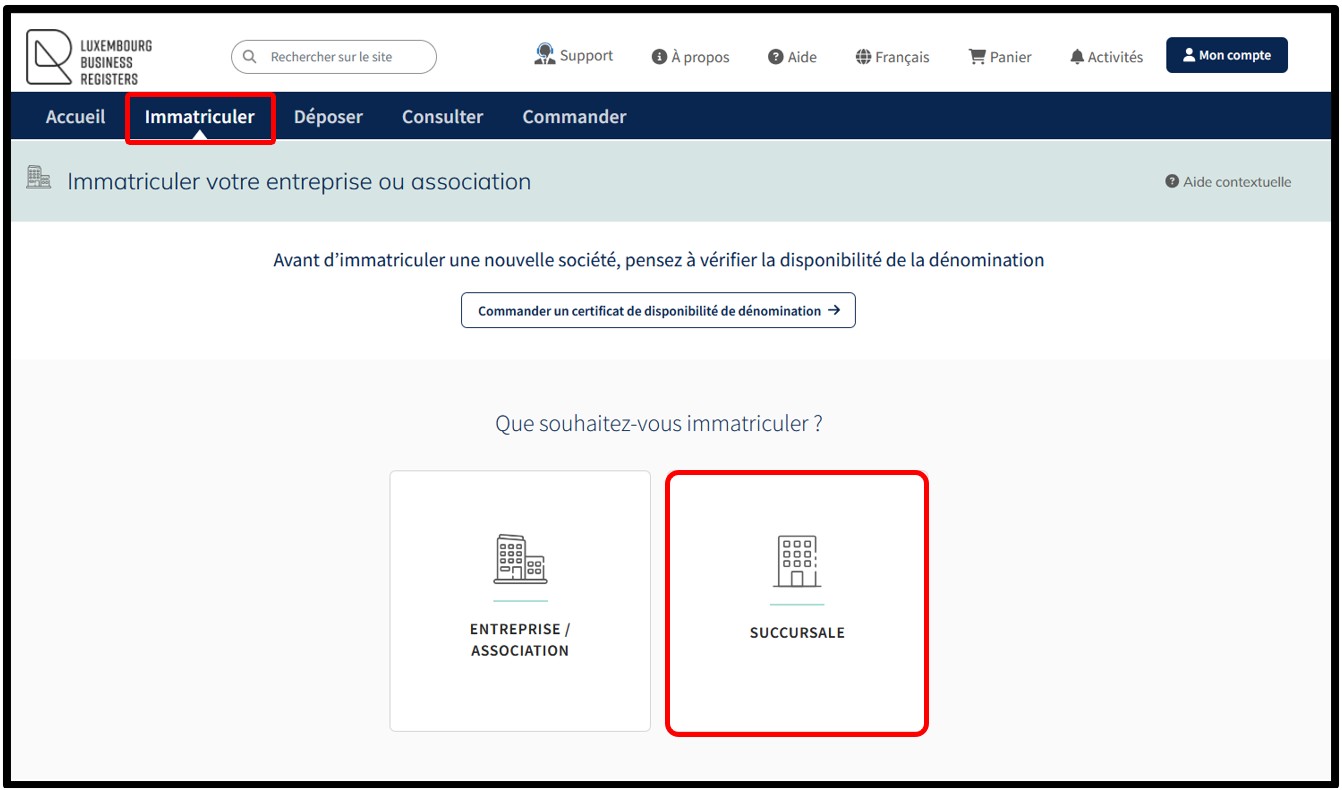Open the Panier shopping cart icon

pos(977,57)
